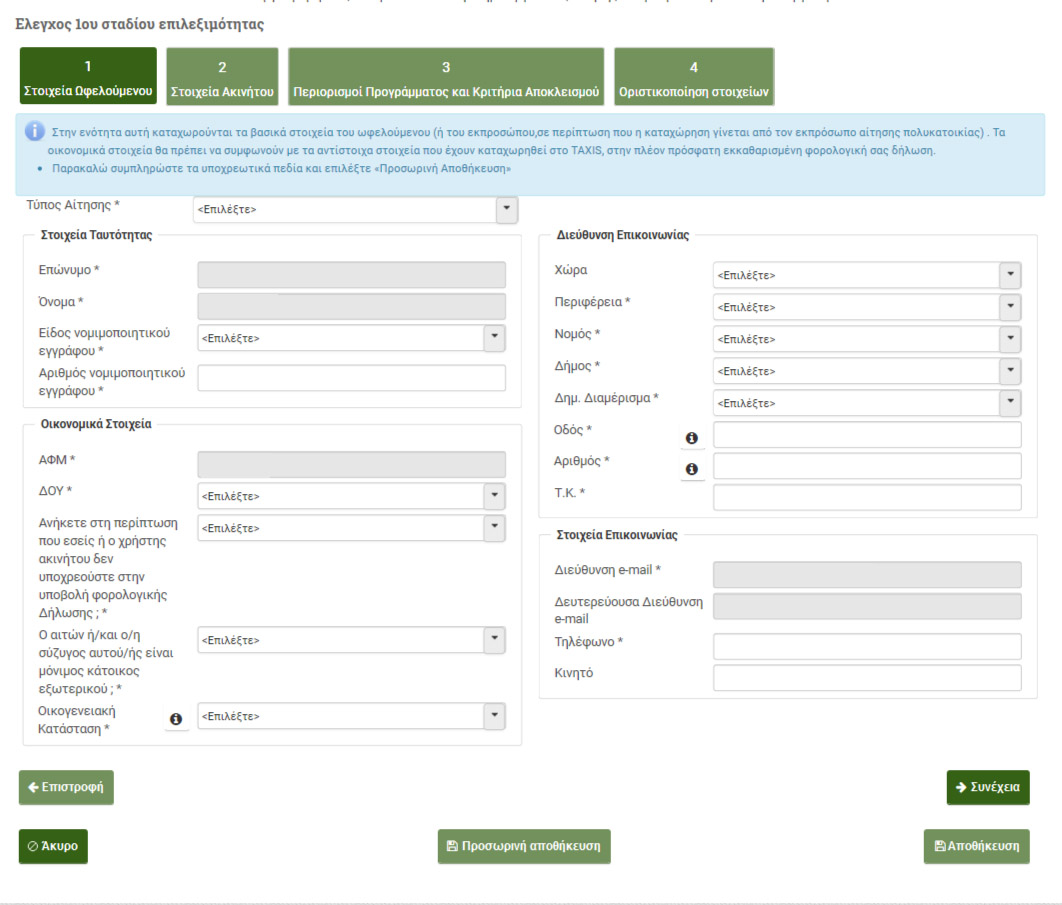Click info icon beside Οικογενειακή Κατάσταση

[x=176, y=718]
